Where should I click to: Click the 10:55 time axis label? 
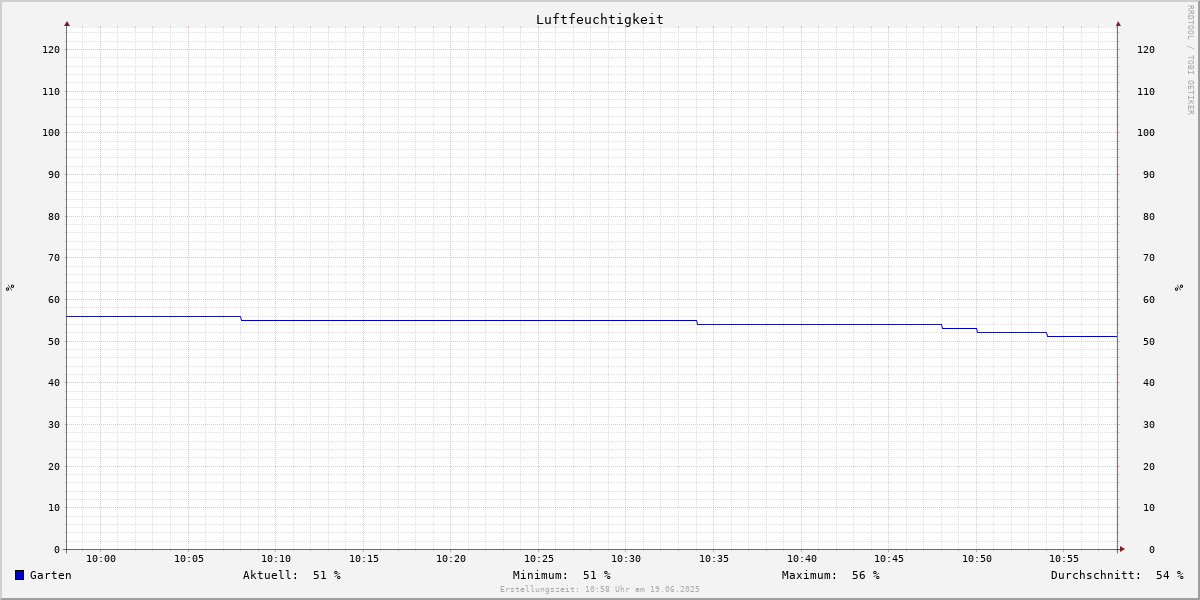pyautogui.click(x=1064, y=559)
